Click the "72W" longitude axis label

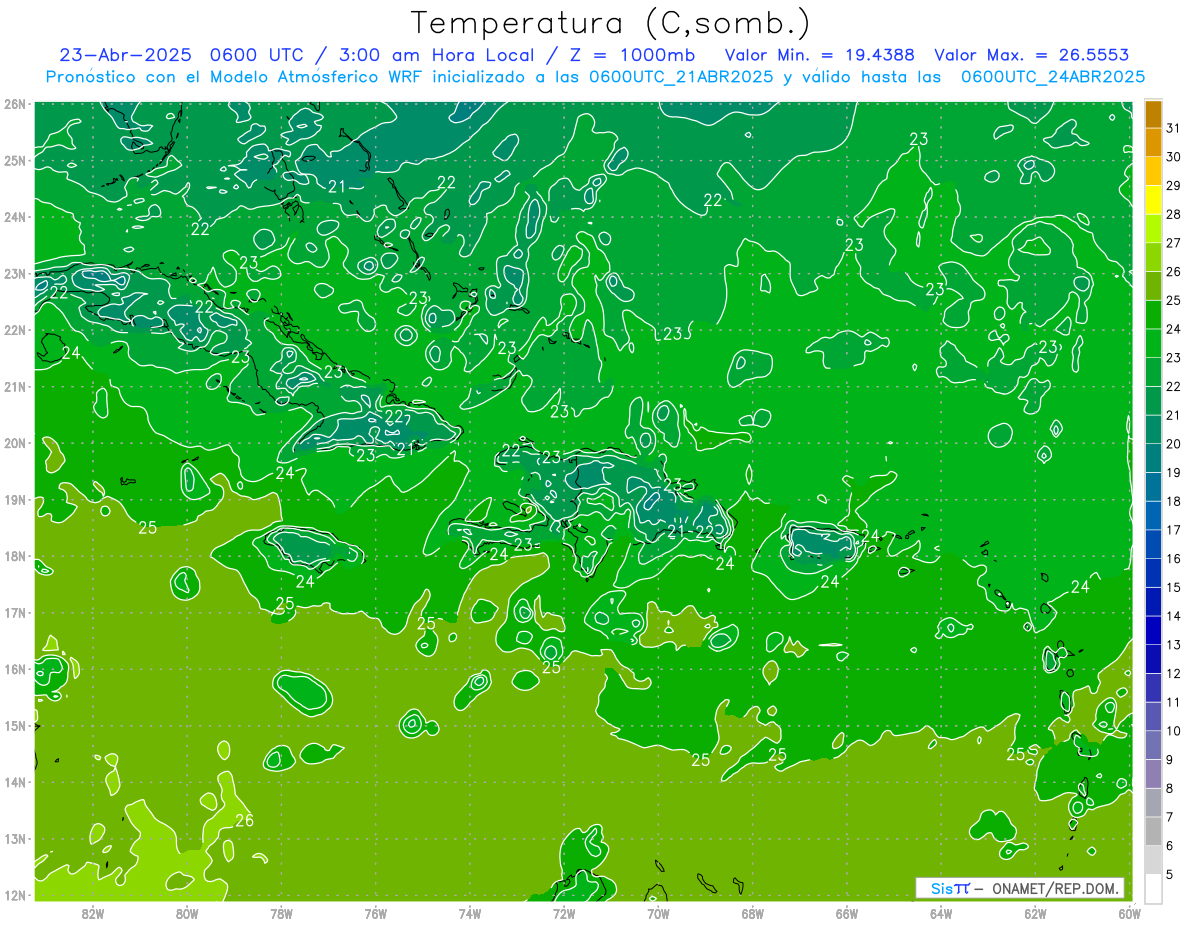point(564,913)
